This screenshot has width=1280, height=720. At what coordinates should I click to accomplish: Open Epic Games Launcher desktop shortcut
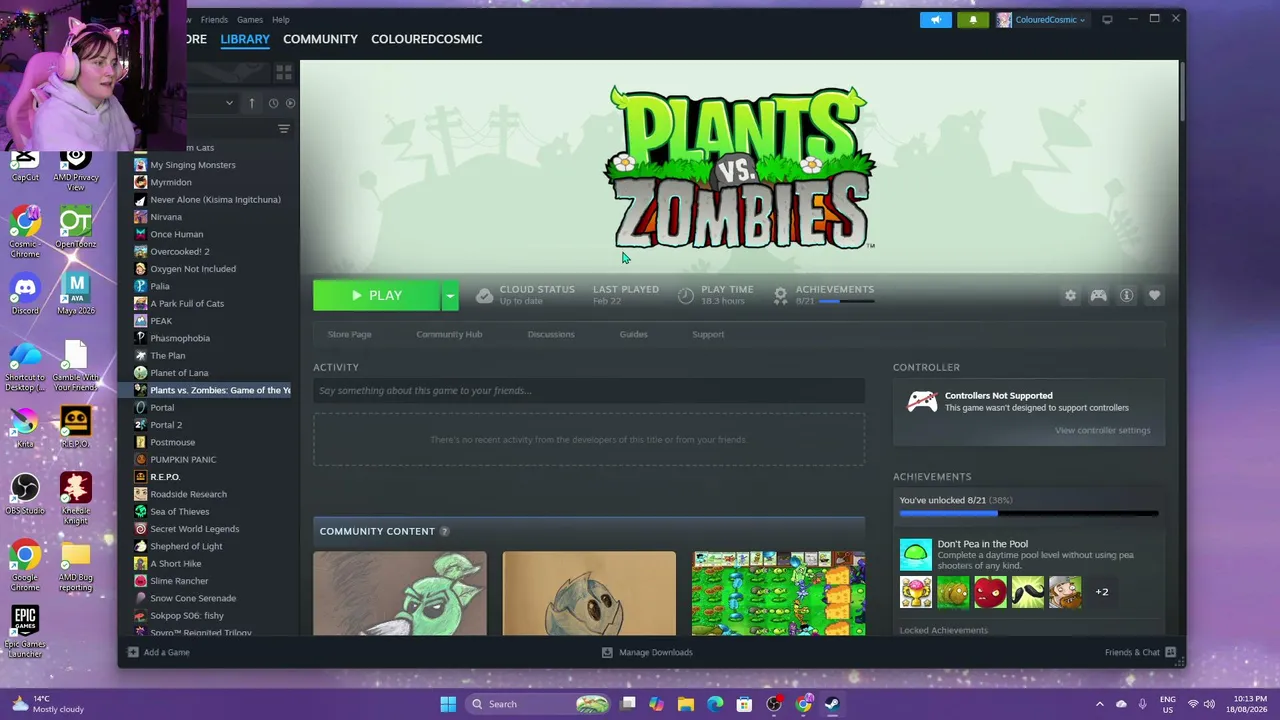tap(25, 632)
